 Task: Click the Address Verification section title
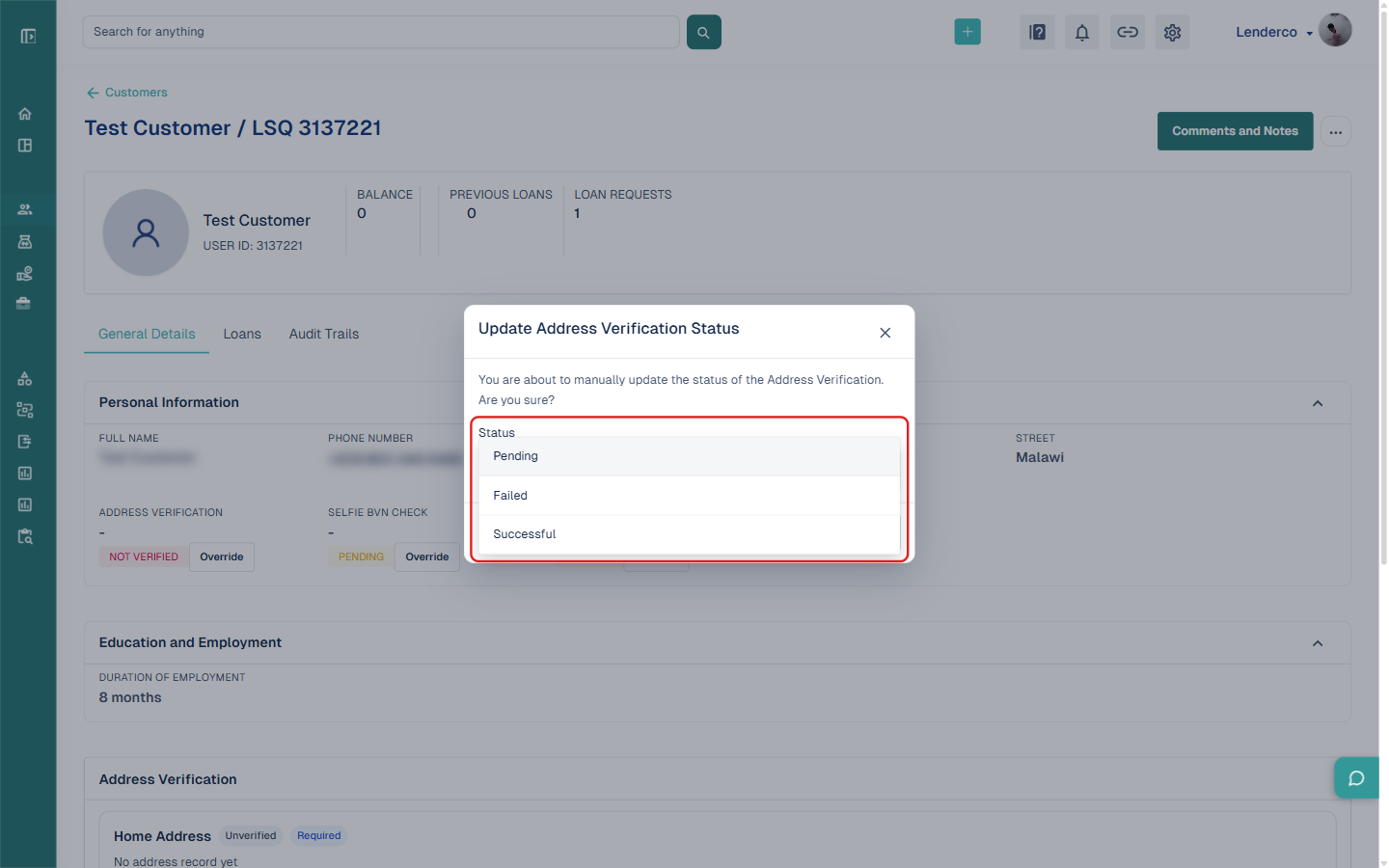(x=168, y=779)
